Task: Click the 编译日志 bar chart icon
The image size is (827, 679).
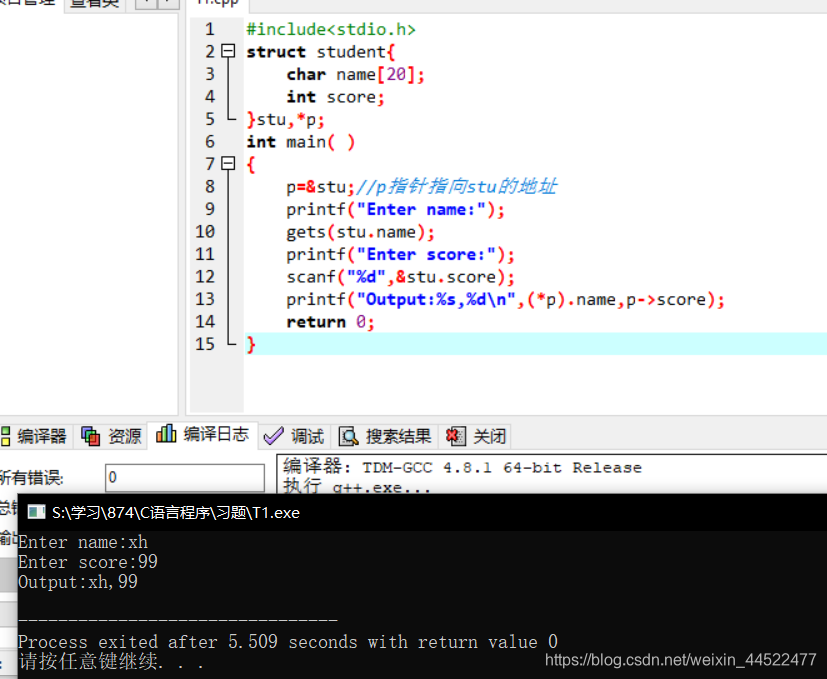Action: pos(166,434)
